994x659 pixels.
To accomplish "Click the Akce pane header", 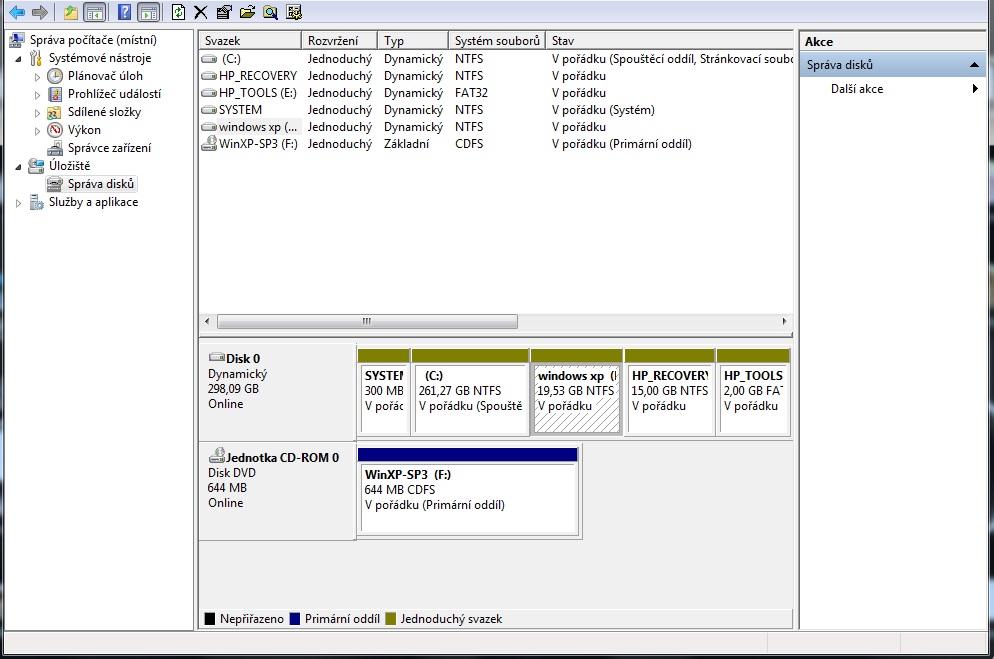I will (893, 42).
